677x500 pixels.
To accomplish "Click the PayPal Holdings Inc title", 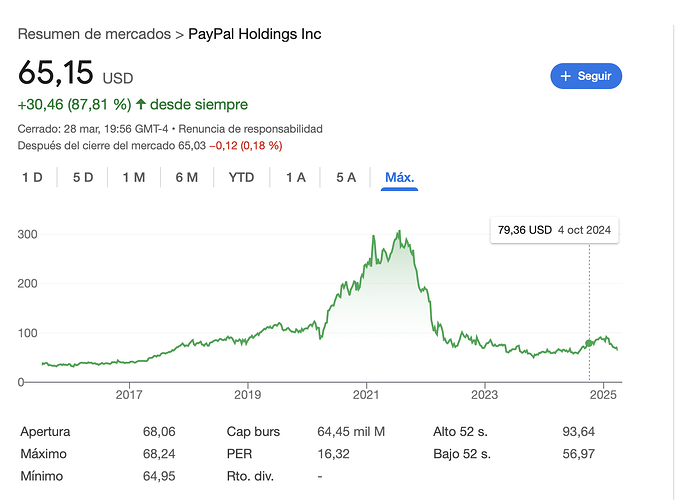I will point(255,34).
